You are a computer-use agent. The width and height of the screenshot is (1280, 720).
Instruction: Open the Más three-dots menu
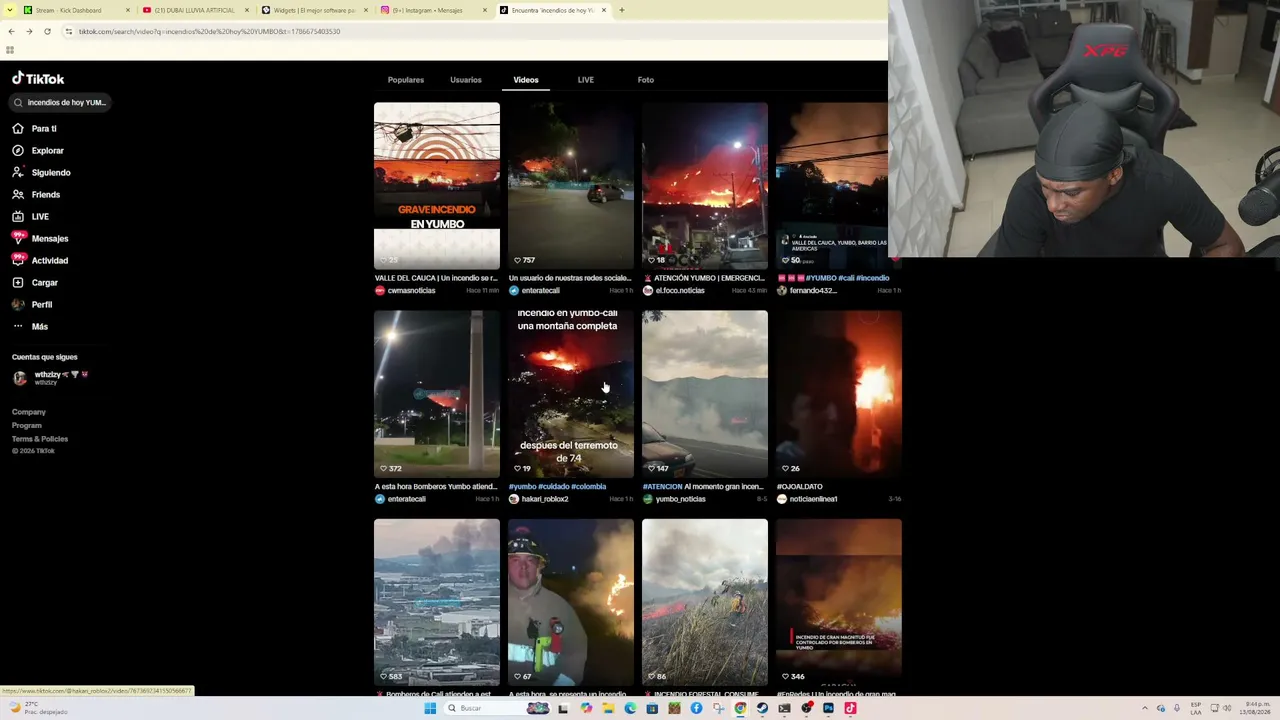18,326
